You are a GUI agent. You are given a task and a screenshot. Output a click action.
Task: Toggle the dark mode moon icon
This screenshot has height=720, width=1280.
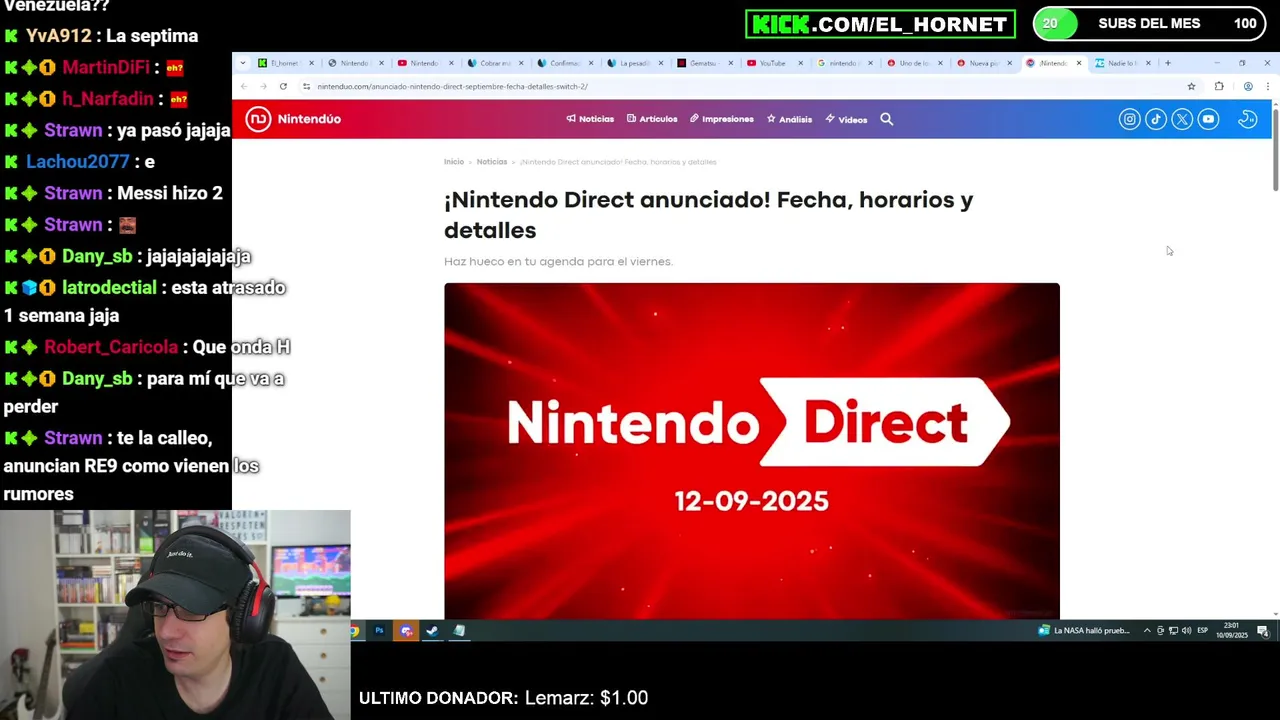(1247, 119)
